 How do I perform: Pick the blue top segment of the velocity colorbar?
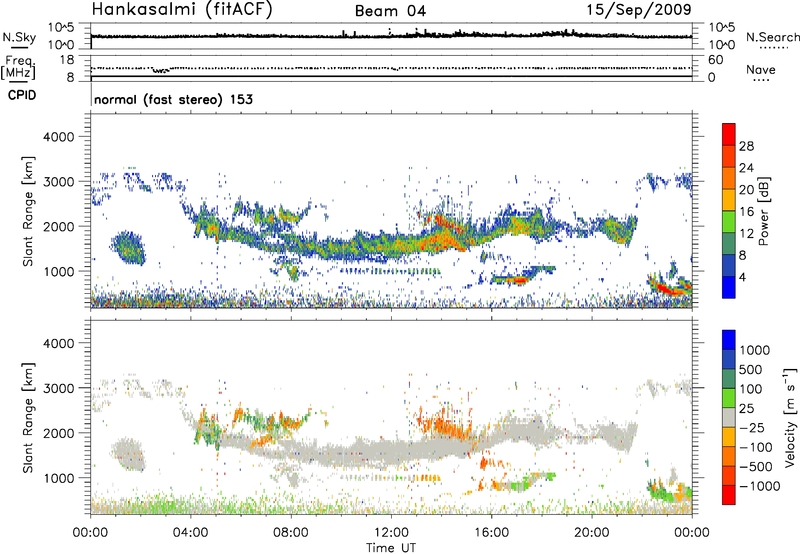729,340
